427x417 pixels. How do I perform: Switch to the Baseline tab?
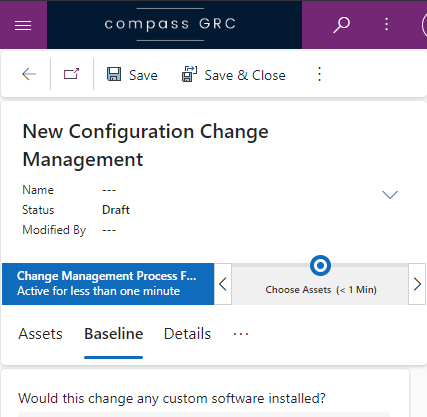[114, 334]
